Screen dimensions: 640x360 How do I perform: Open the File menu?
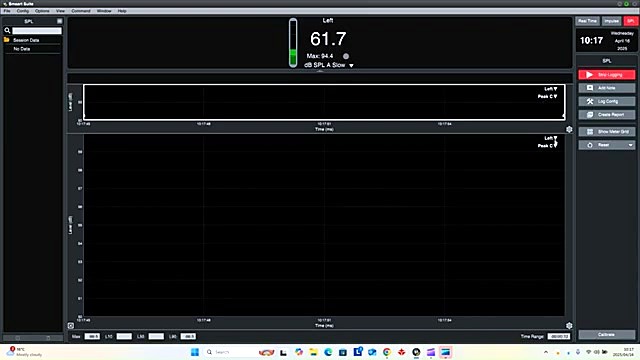pyautogui.click(x=7, y=11)
